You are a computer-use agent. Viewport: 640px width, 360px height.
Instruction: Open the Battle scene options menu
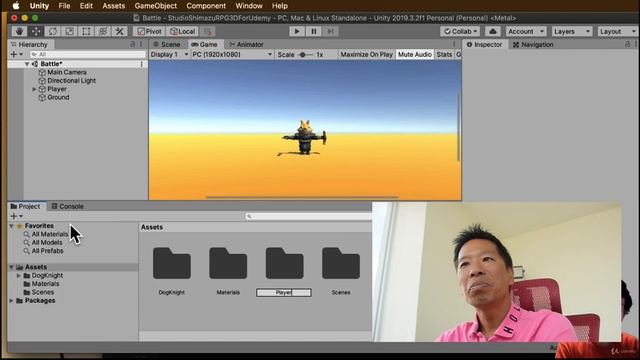[142, 64]
